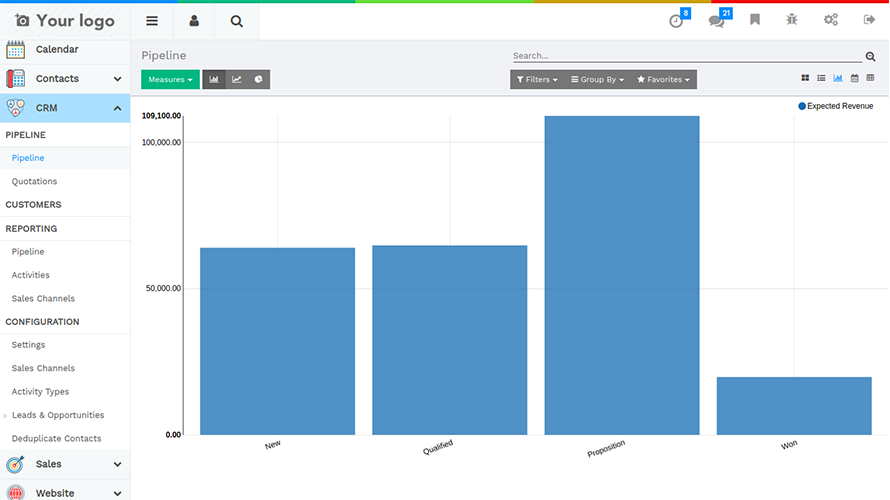Screen dimensions: 890x500
Task: Click the Your logo text
Action: click(x=75, y=21)
